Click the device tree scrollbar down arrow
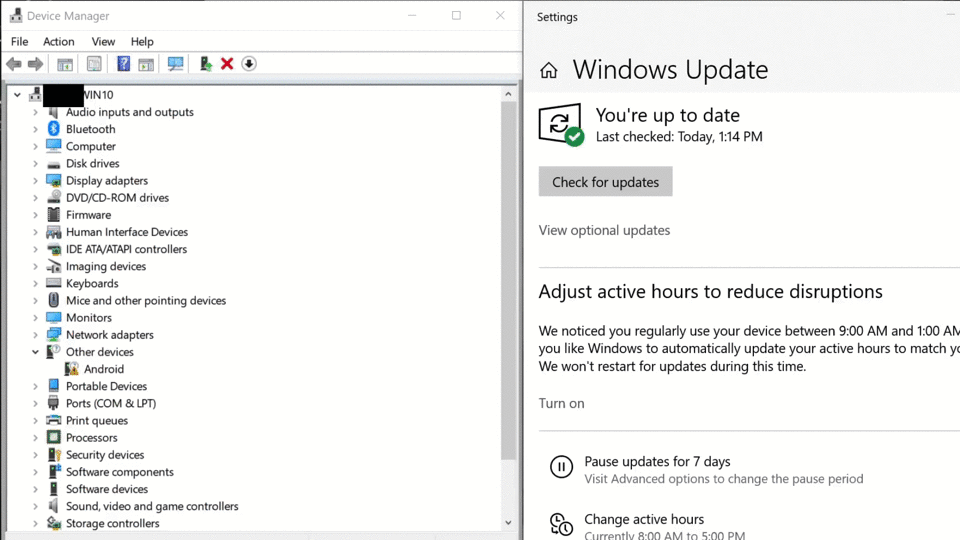Image resolution: width=960 pixels, height=540 pixels. tap(508, 523)
